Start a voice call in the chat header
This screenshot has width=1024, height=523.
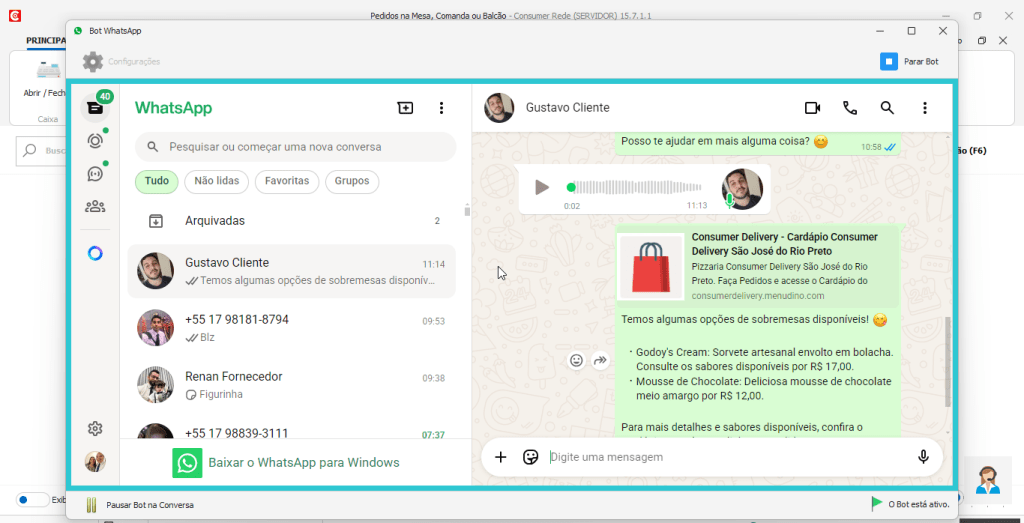(x=850, y=108)
